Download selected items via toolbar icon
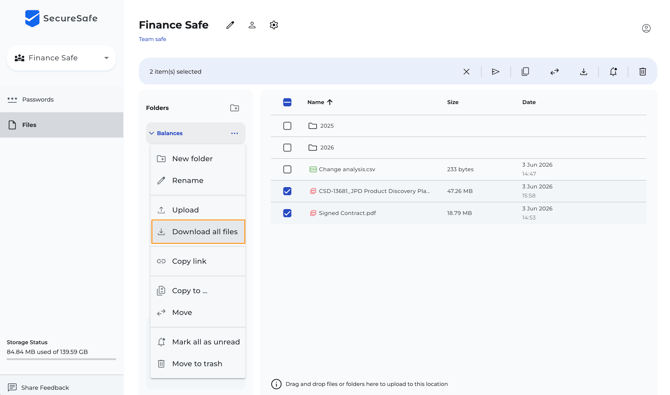Image resolution: width=670 pixels, height=395 pixels. (583, 71)
